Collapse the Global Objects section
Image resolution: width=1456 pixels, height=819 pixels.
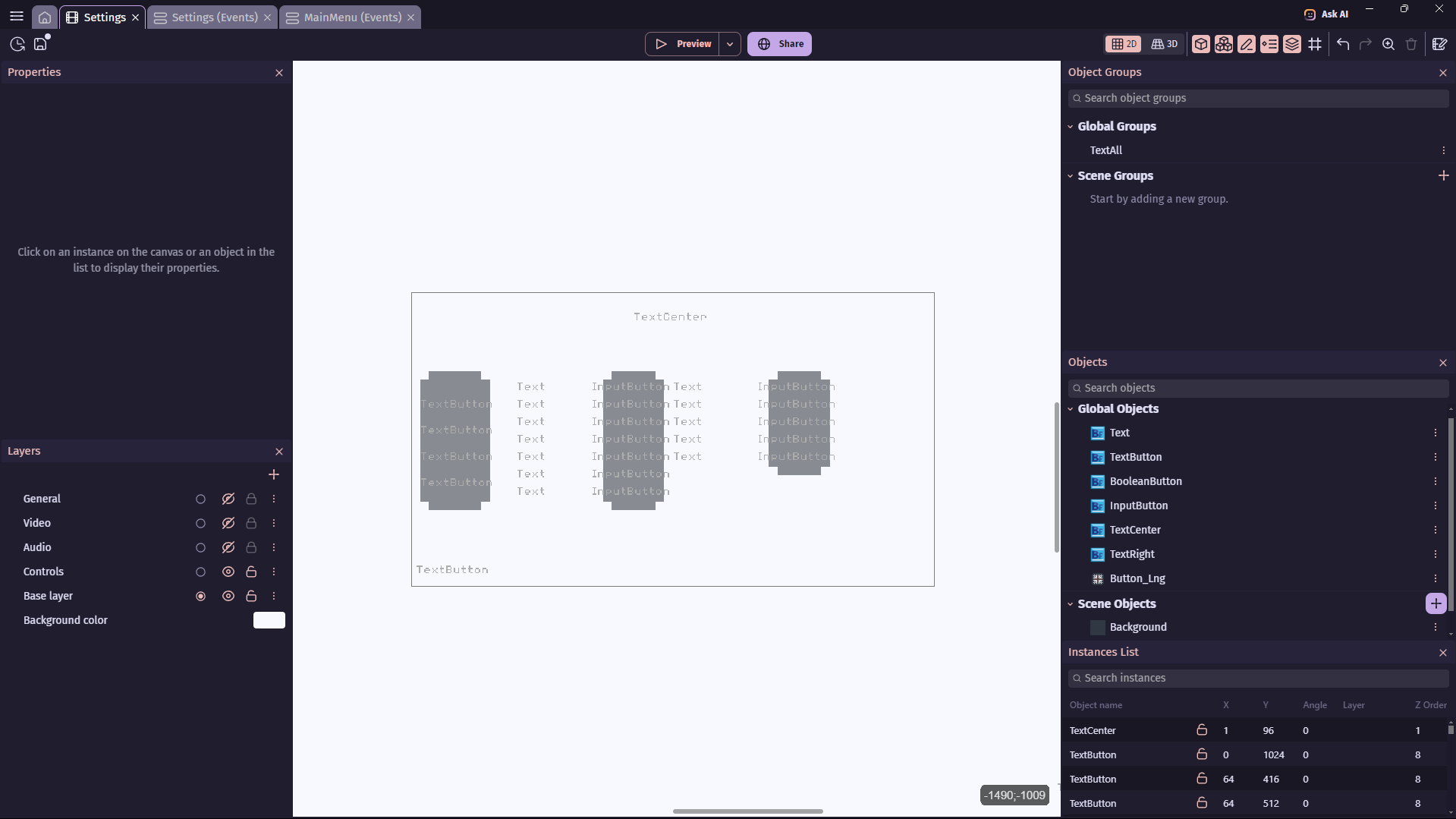pos(1071,409)
